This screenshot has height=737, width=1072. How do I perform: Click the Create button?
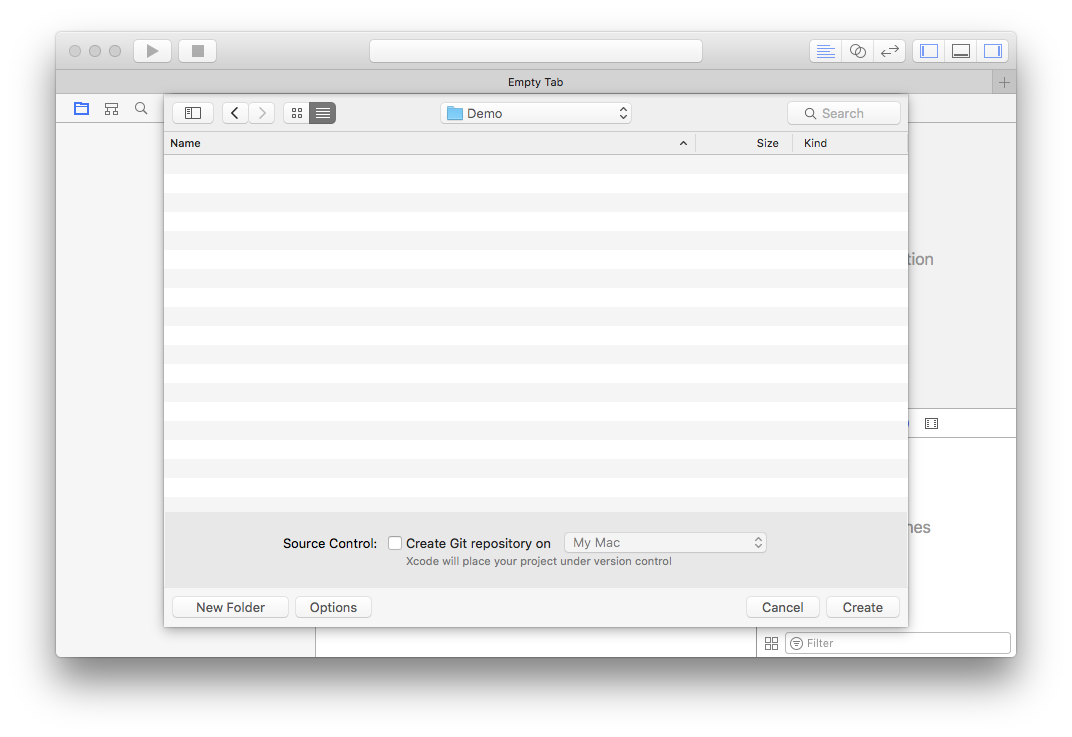862,607
